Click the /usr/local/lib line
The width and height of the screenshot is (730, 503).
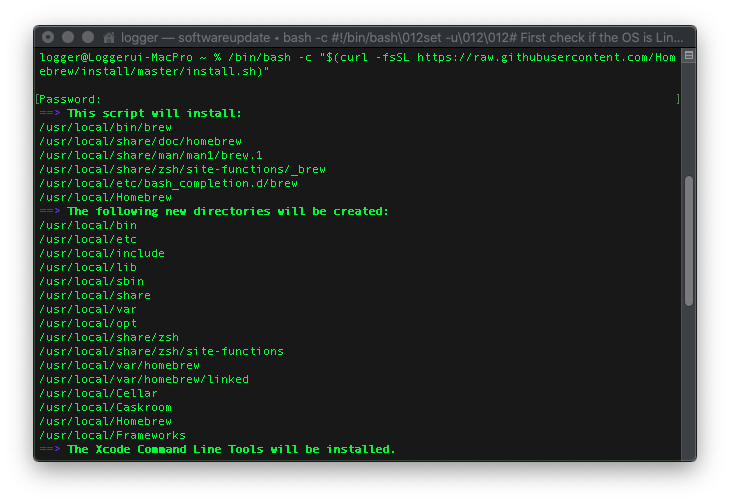(88, 267)
